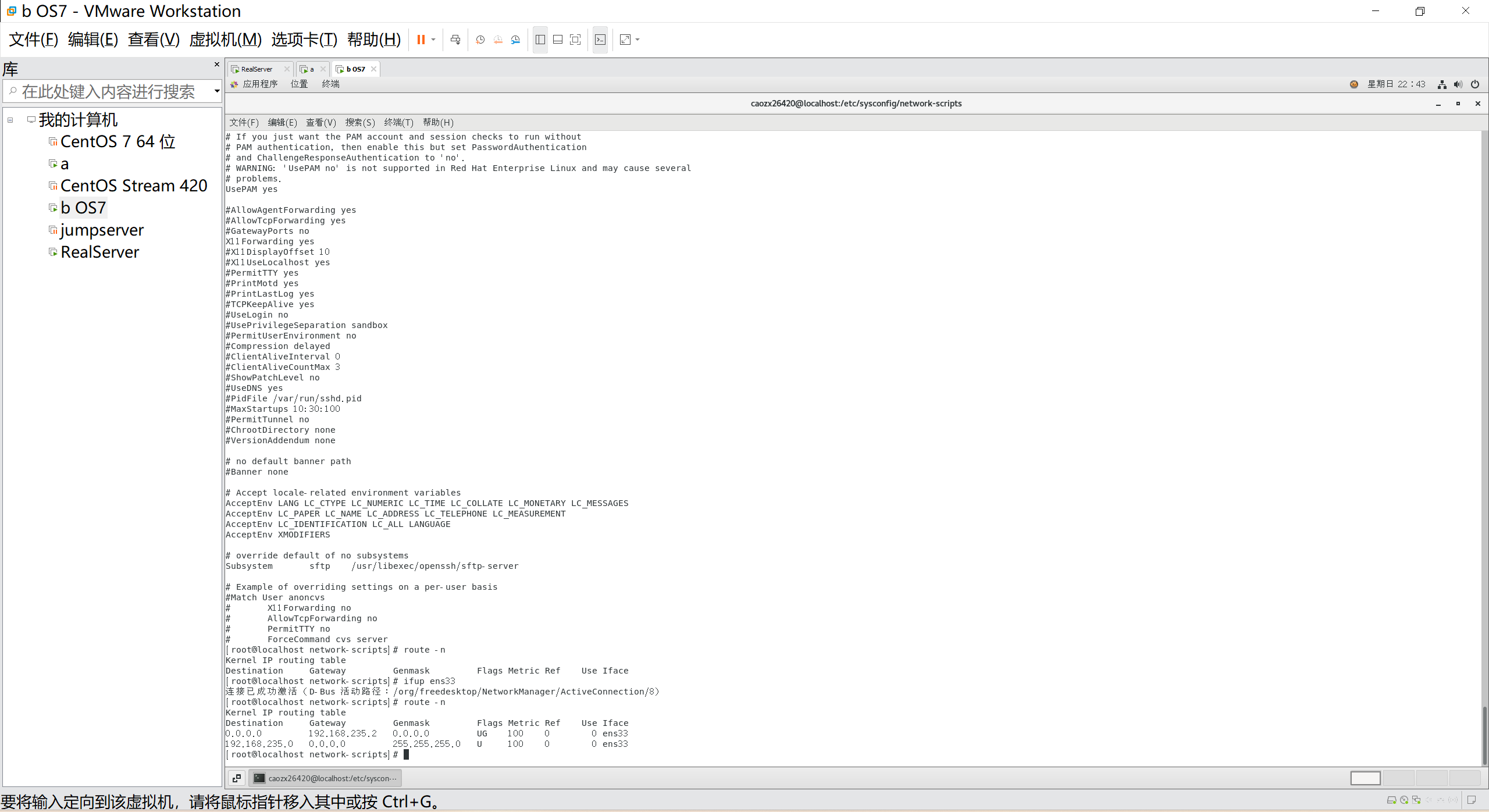Toggle the thumbnail bar view button
Image resolution: width=1489 pixels, height=812 pixels.
558,40
